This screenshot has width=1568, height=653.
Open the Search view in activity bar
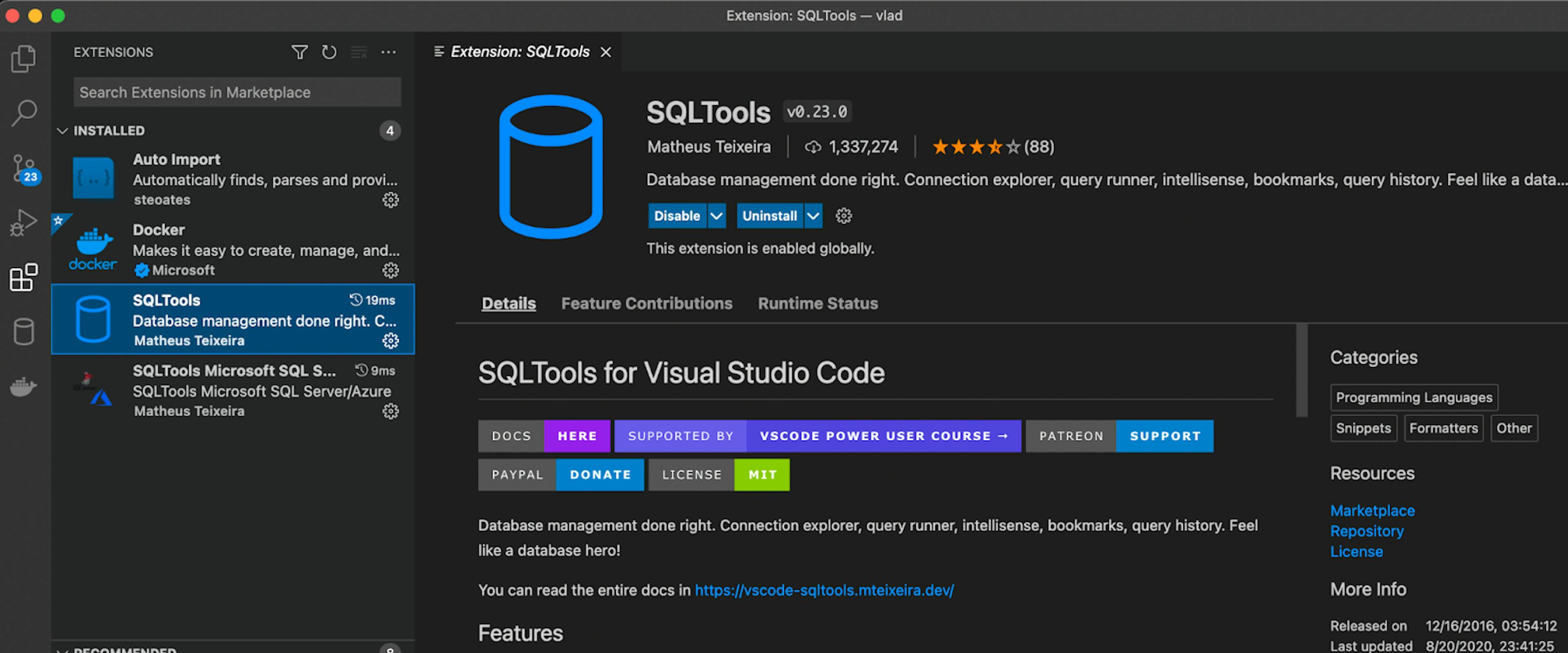click(x=24, y=113)
